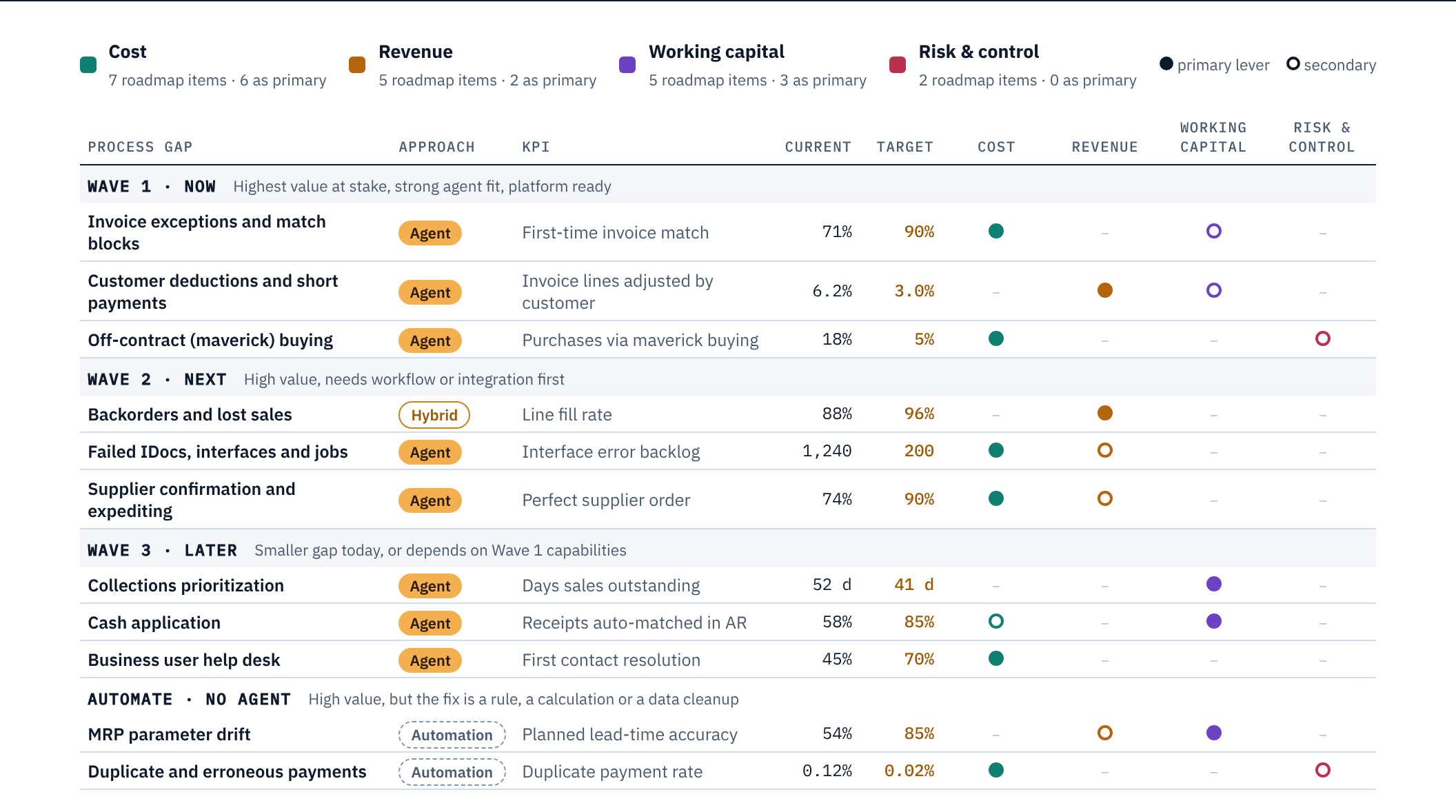Click 'Interface error backlog' KPI text
Image resolution: width=1456 pixels, height=812 pixels.
[611, 452]
